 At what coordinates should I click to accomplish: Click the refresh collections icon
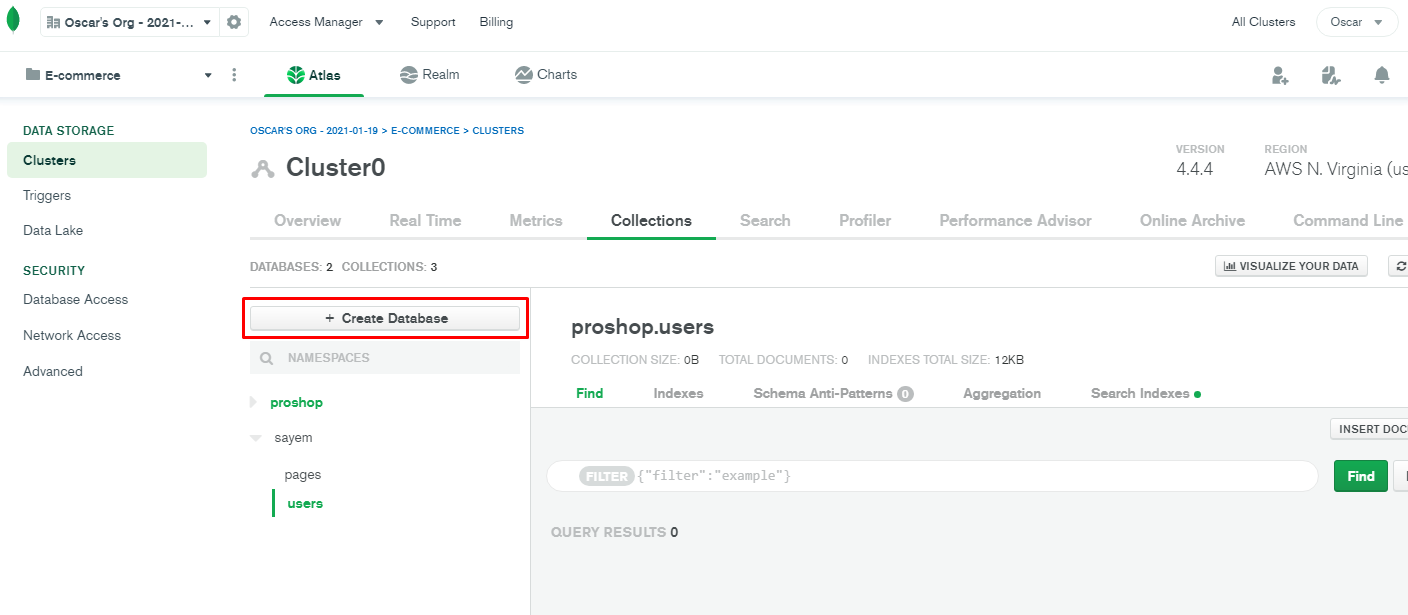click(x=1400, y=265)
